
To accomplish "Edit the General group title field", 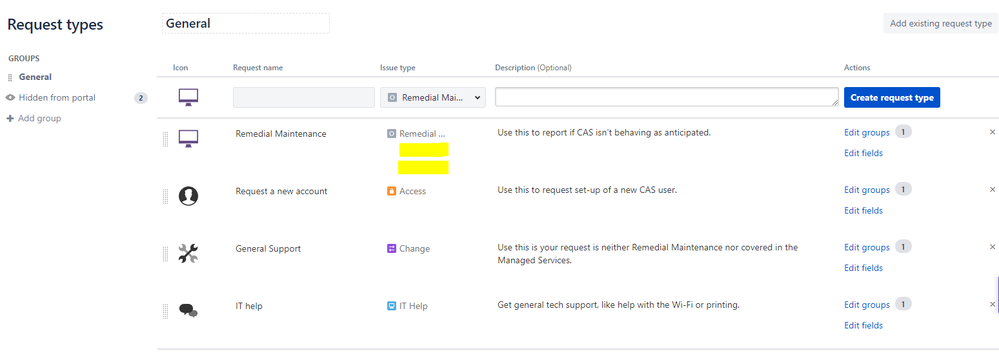I will [246, 23].
